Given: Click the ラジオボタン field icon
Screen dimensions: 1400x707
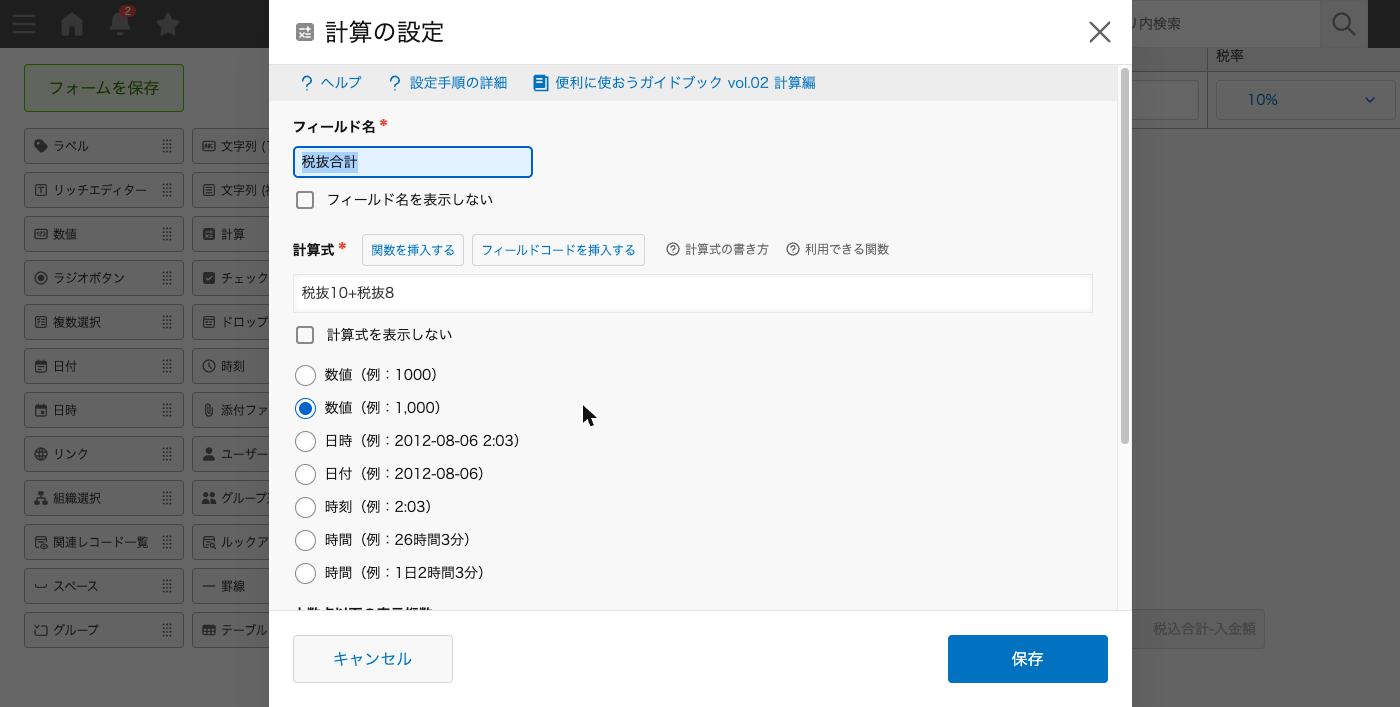Looking at the screenshot, I should (41, 278).
